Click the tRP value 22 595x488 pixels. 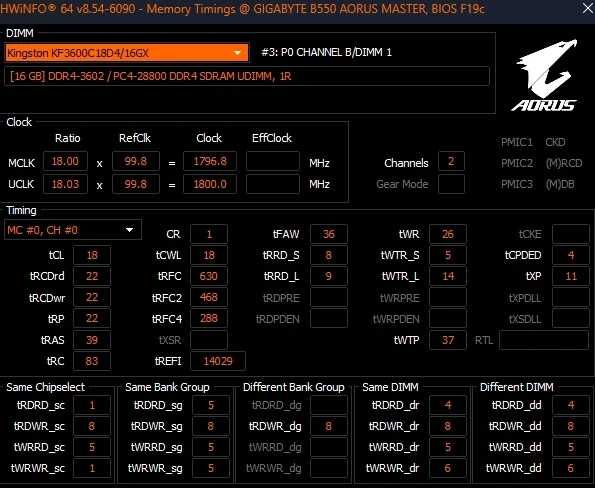92,318
